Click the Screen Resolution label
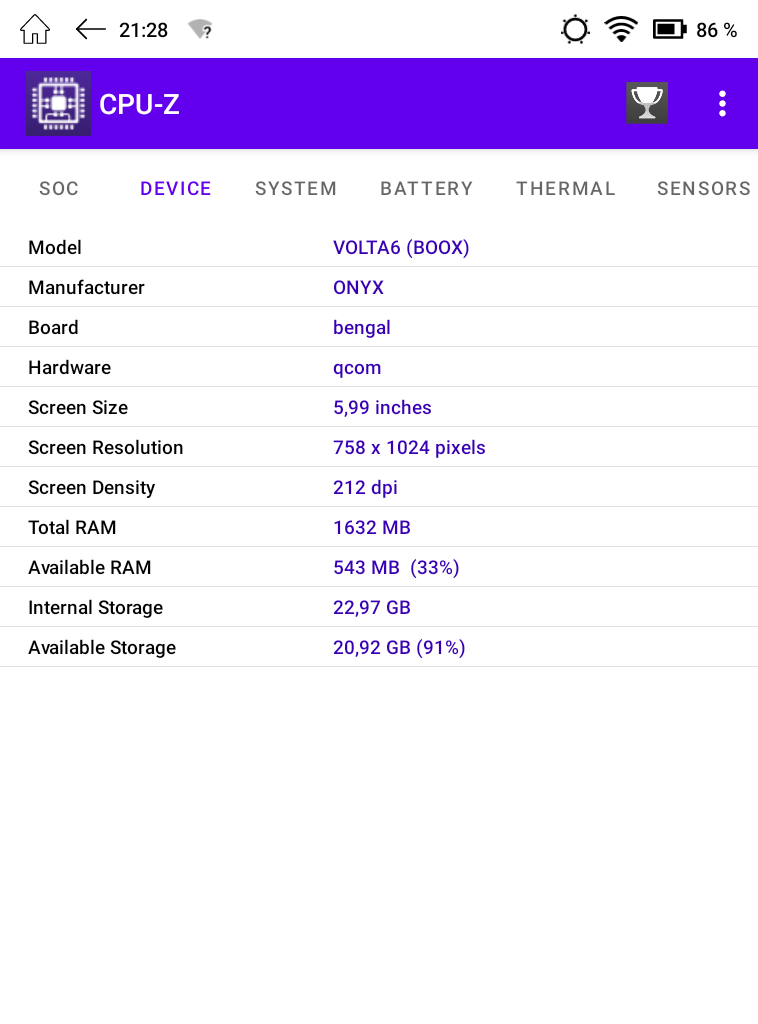The width and height of the screenshot is (758, 1024). (106, 447)
